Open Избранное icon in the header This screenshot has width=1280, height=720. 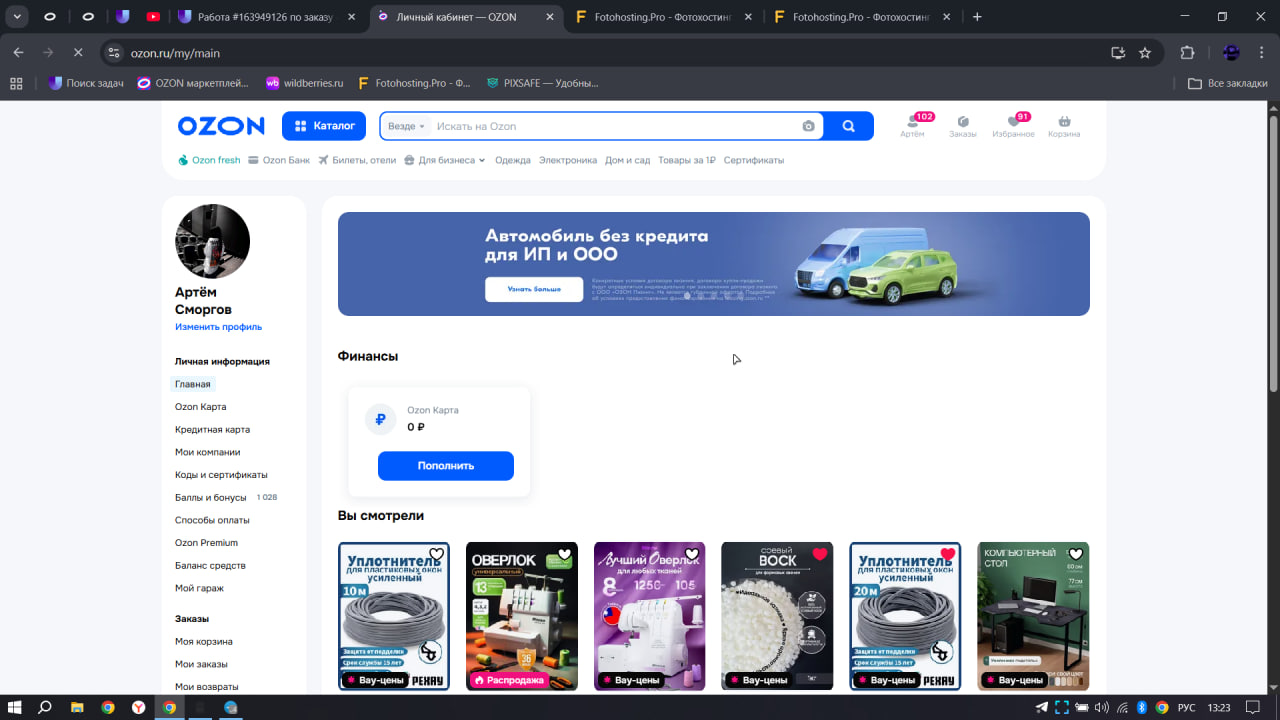(1013, 126)
